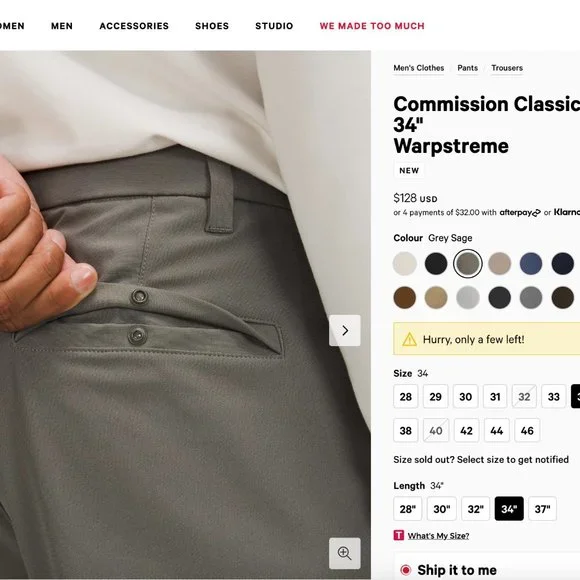Select the 37" length option

[x=542, y=509]
